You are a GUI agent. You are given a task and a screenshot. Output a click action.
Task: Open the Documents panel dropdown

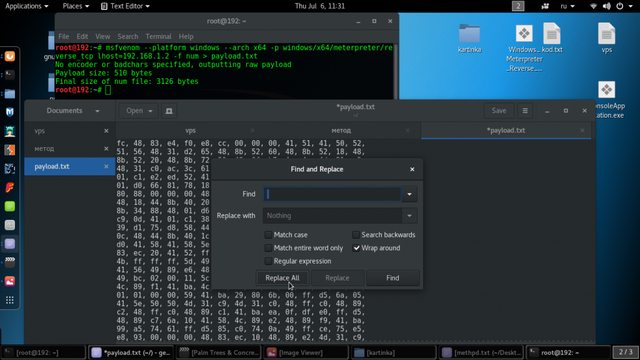[x=73, y=111]
